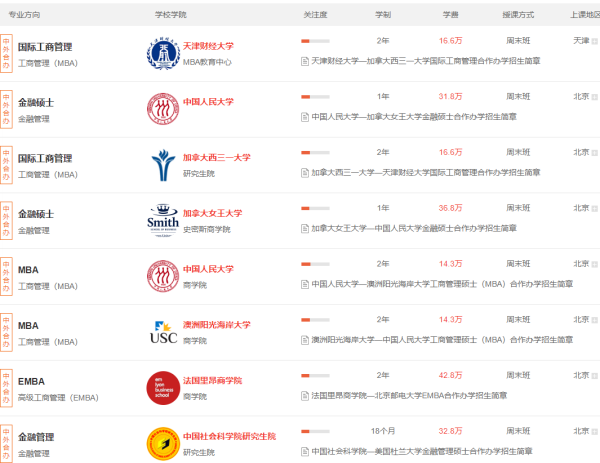
Task: Open the 澳洲阳光海岸大学 school name link
Action: (x=216, y=325)
